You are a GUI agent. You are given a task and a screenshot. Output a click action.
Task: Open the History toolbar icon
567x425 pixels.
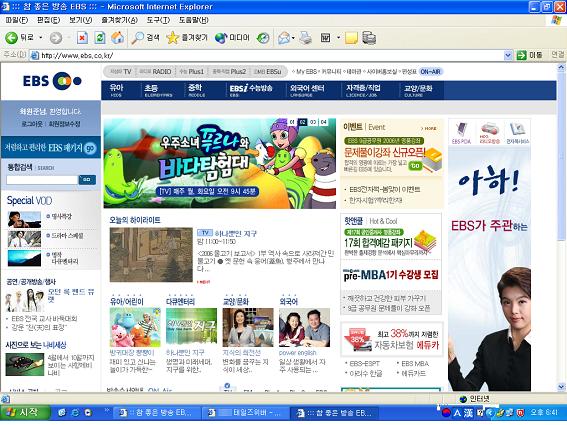(x=263, y=38)
